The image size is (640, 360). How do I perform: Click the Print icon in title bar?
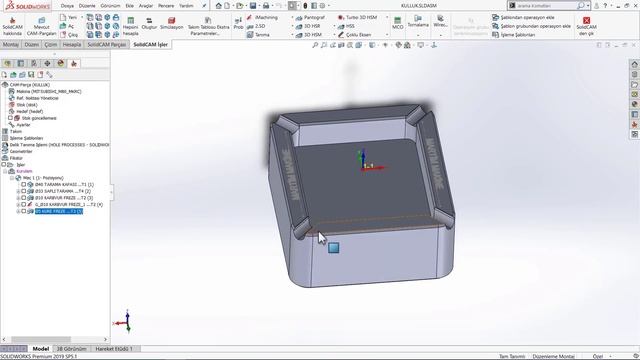pyautogui.click(x=266, y=6)
